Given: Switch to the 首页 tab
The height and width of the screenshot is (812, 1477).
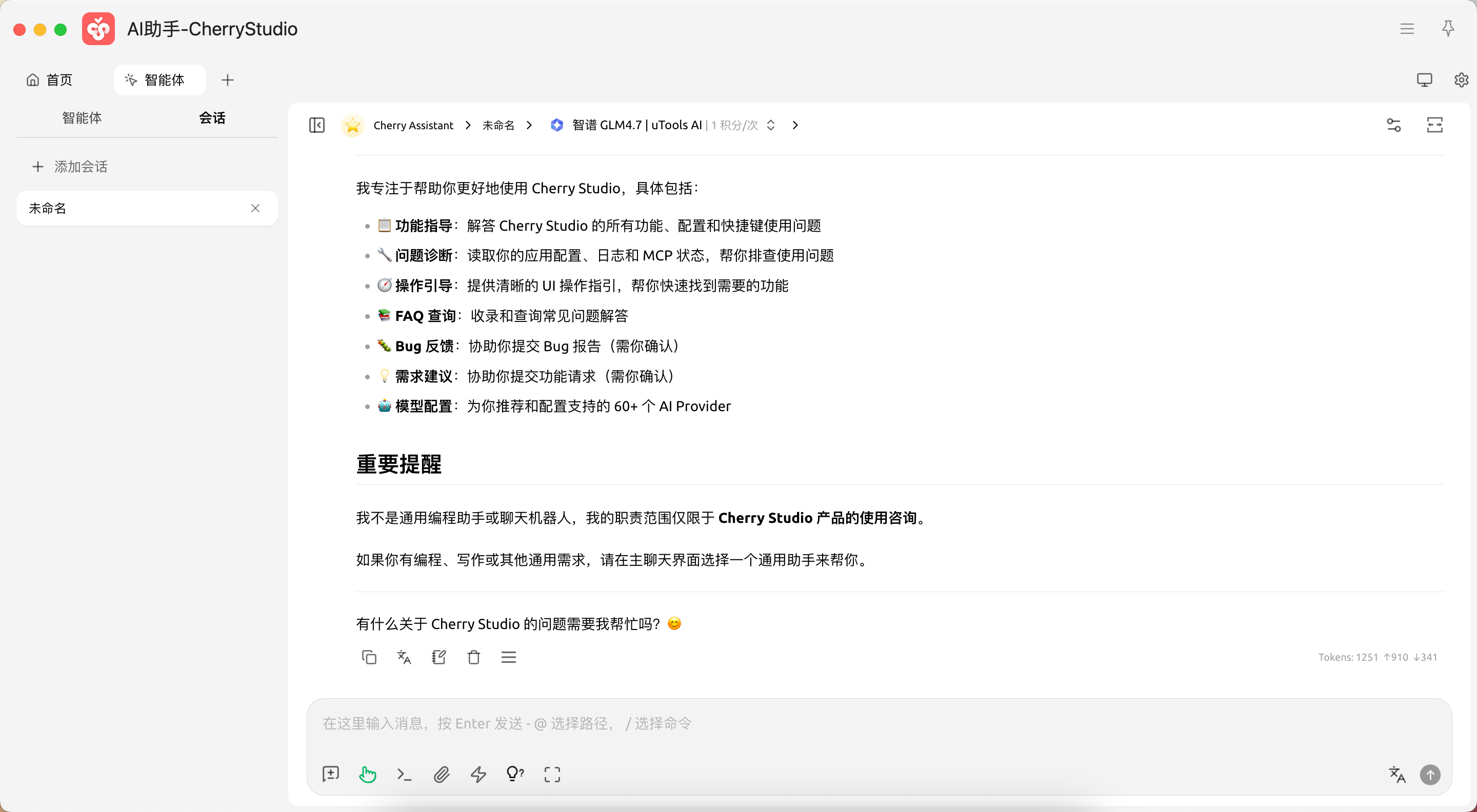Looking at the screenshot, I should pyautogui.click(x=49, y=79).
